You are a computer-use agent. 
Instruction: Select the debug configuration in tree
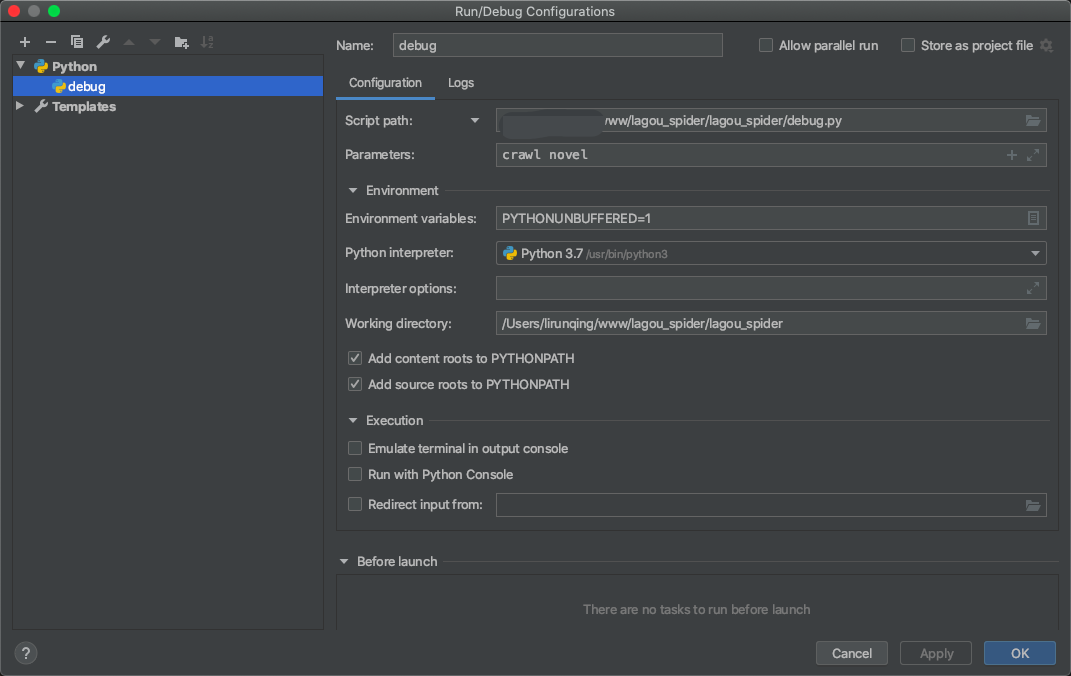click(x=86, y=87)
